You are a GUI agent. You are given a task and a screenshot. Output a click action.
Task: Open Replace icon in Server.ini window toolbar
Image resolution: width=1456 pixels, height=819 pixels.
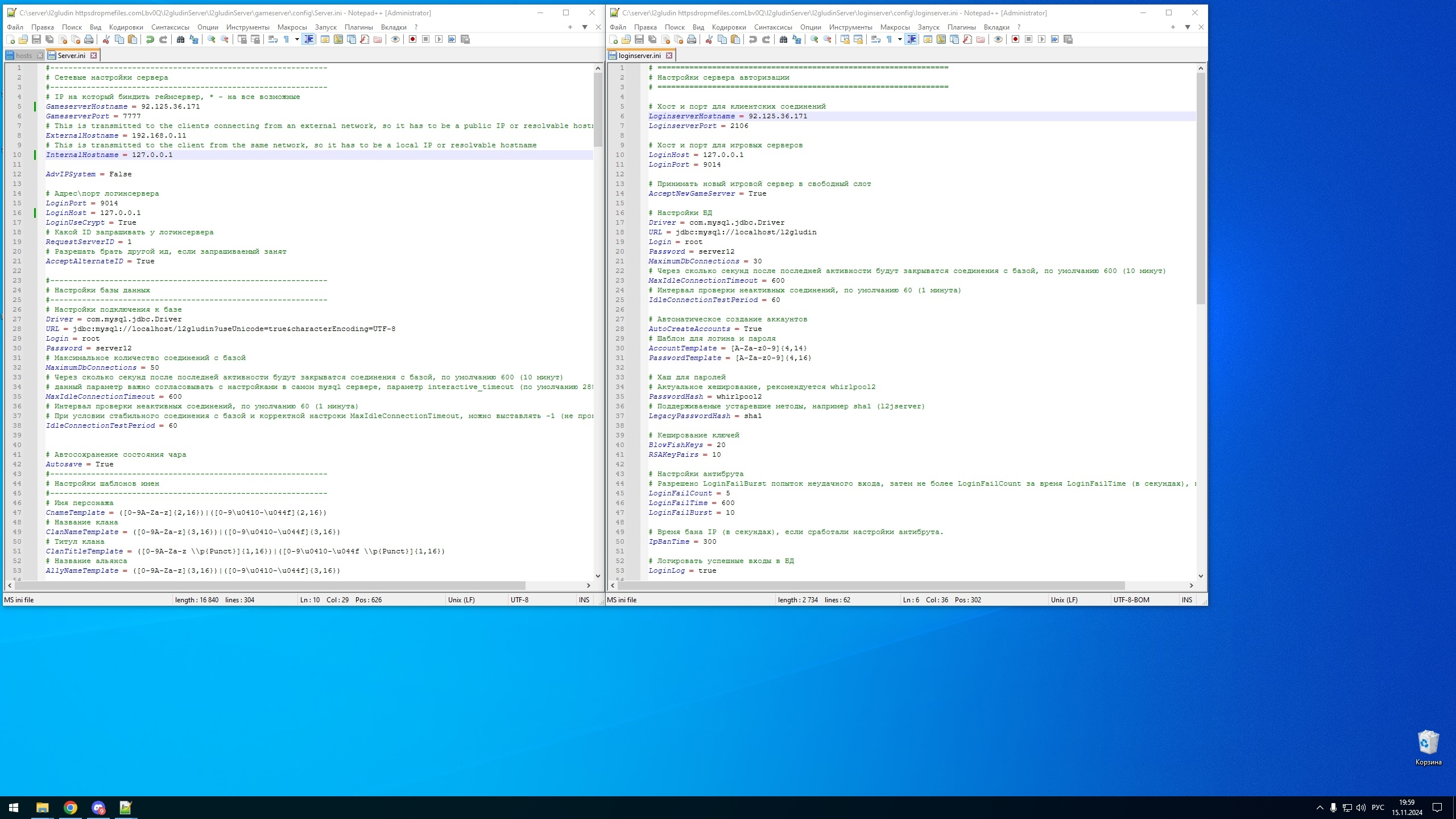tap(194, 39)
